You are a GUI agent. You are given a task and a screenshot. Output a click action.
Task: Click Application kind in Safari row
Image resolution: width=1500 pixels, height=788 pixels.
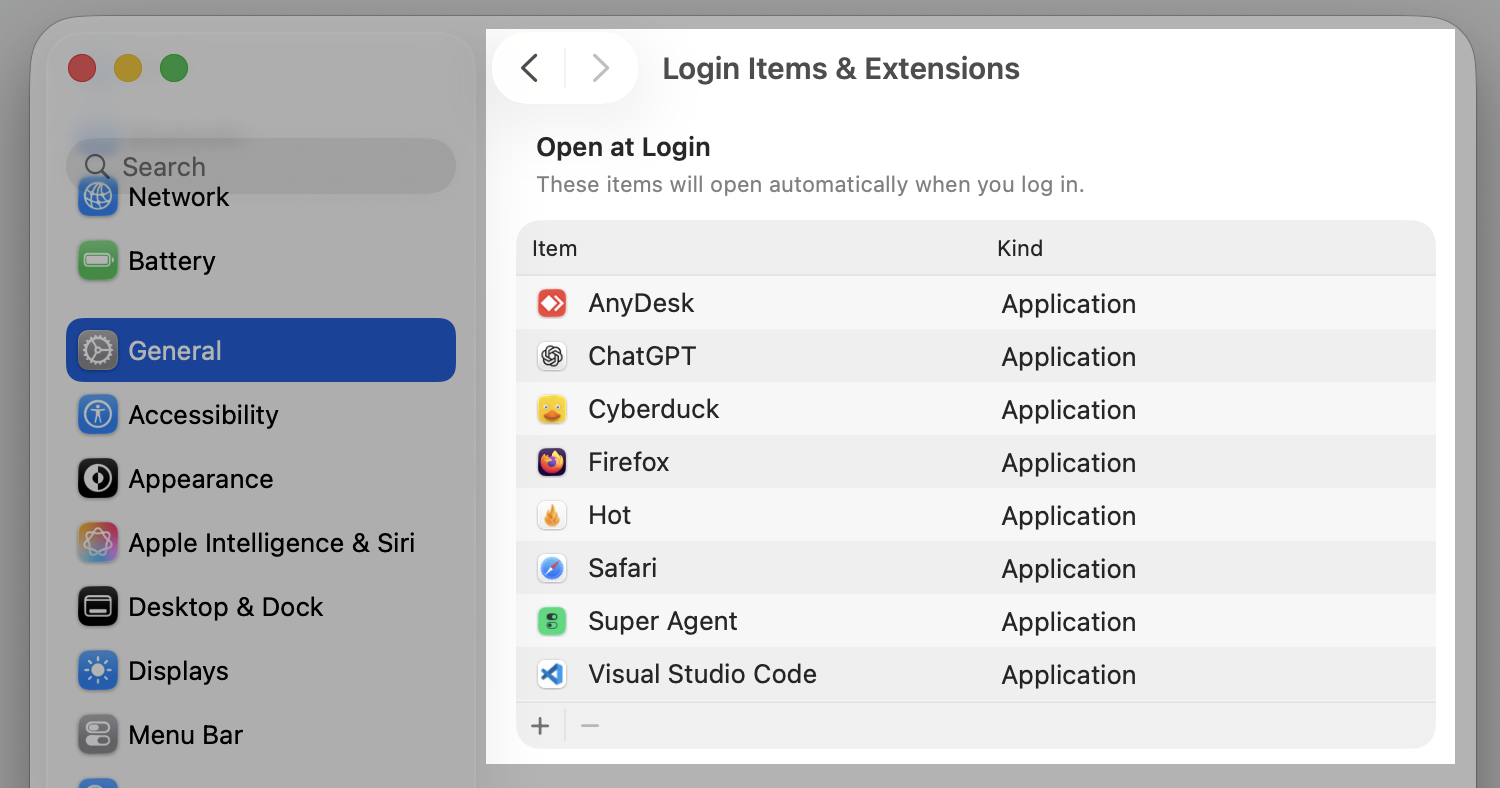[x=1069, y=570]
